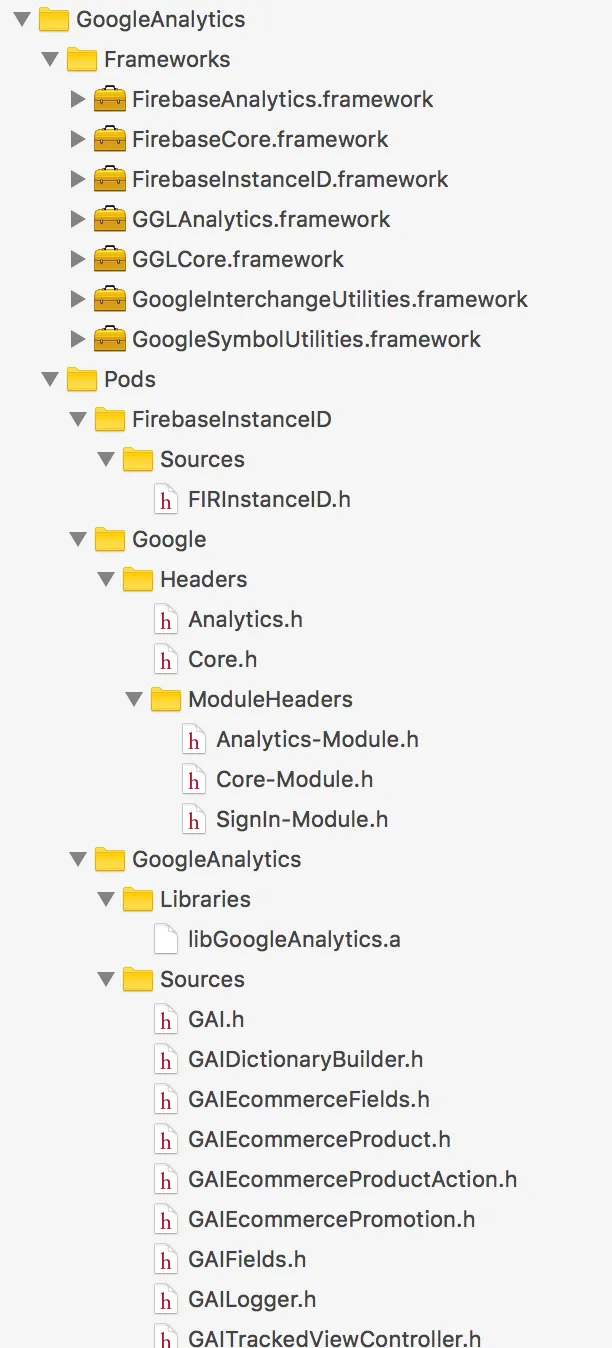The width and height of the screenshot is (612, 1348).
Task: Collapse the Frameworks group
Action: 49,59
